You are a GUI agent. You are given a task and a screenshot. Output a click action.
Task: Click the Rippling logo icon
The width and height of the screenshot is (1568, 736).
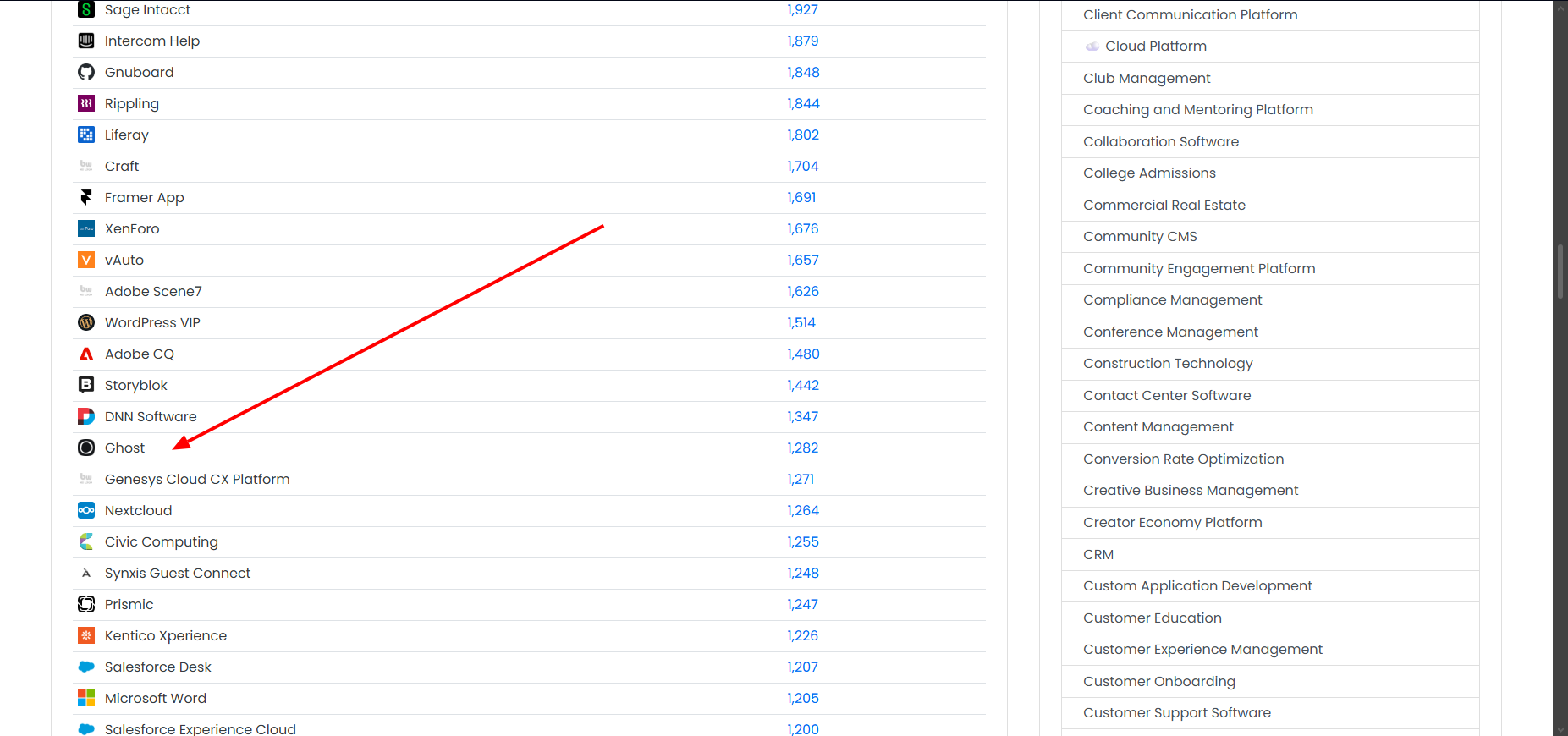(x=86, y=103)
